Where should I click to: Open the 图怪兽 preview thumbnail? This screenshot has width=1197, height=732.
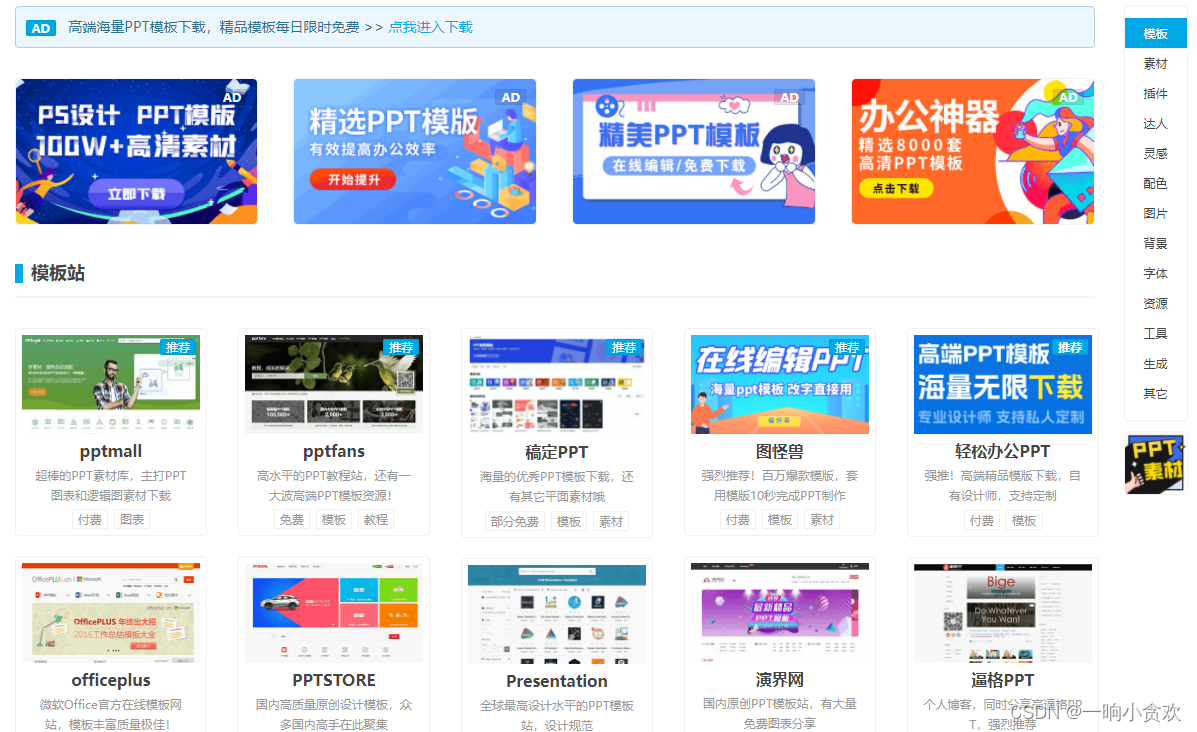pyautogui.click(x=779, y=383)
